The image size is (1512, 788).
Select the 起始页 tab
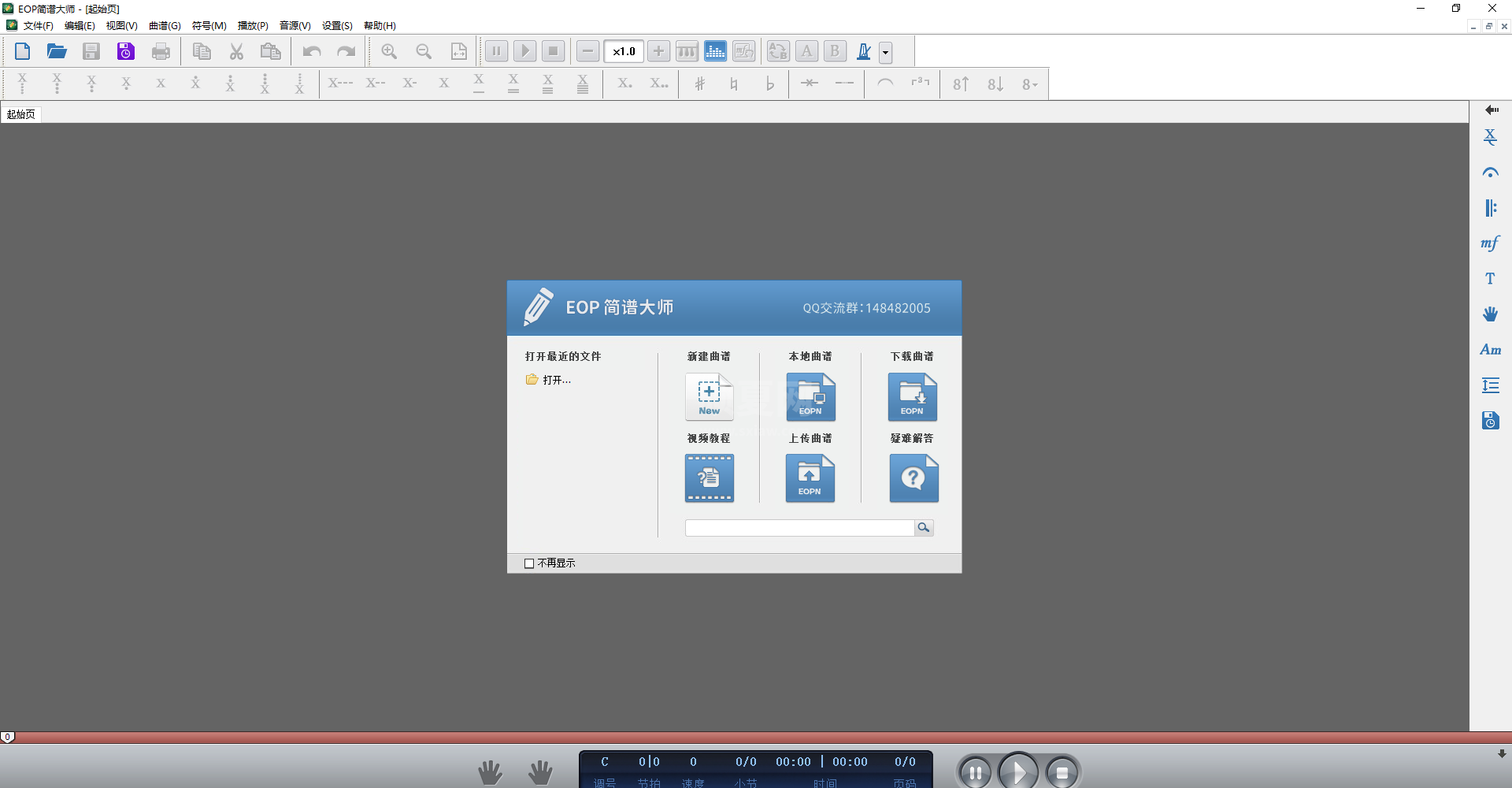point(21,114)
